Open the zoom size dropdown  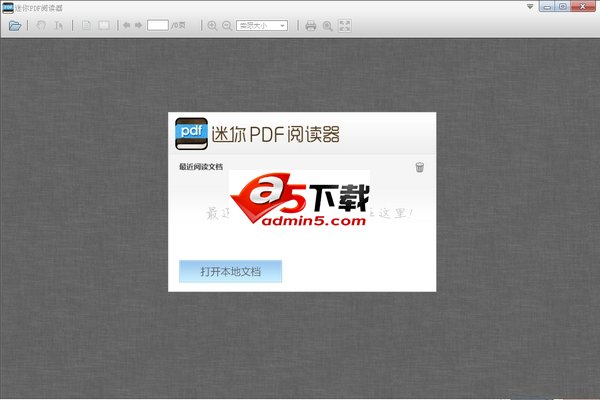pos(262,26)
